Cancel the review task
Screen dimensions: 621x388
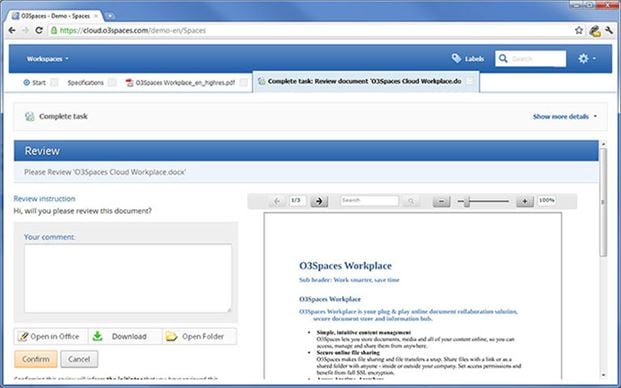pyautogui.click(x=79, y=359)
